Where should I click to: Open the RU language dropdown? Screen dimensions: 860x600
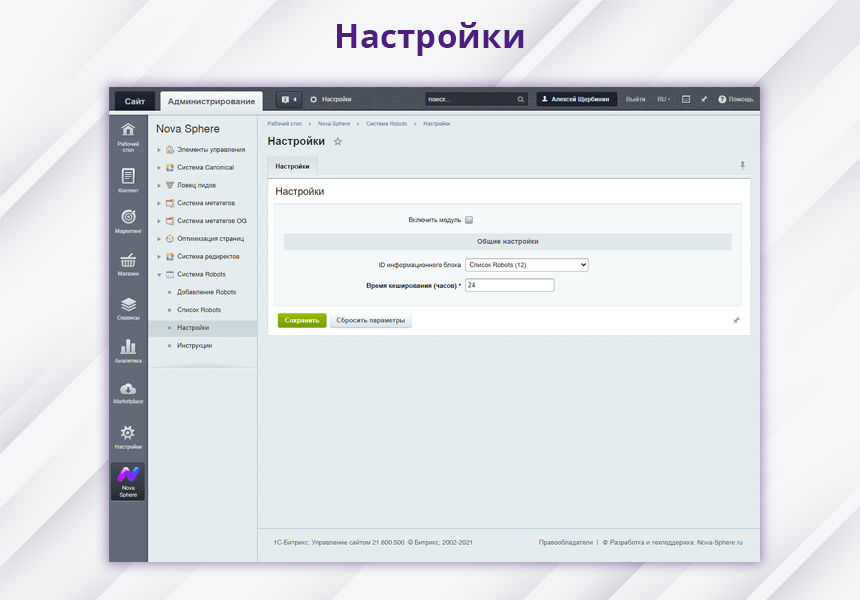pyautogui.click(x=663, y=100)
